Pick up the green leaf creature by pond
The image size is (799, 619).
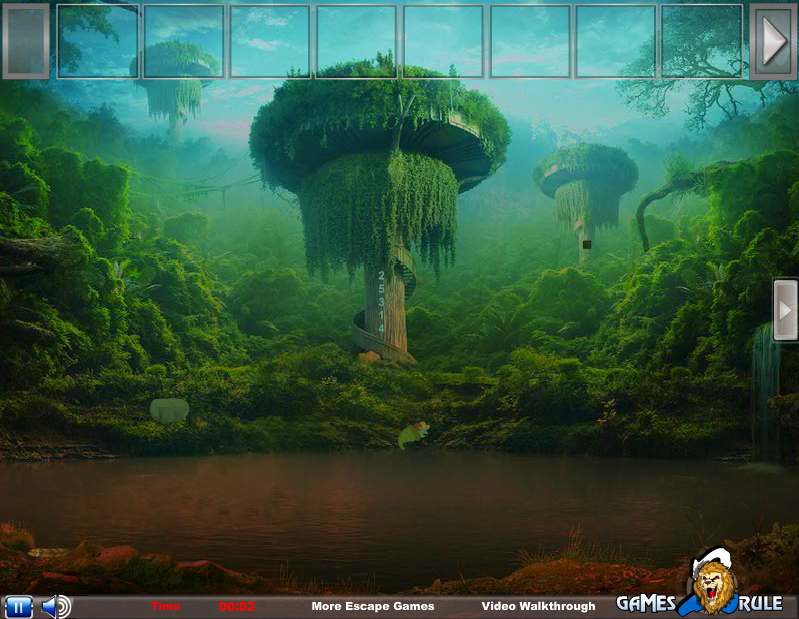(413, 435)
